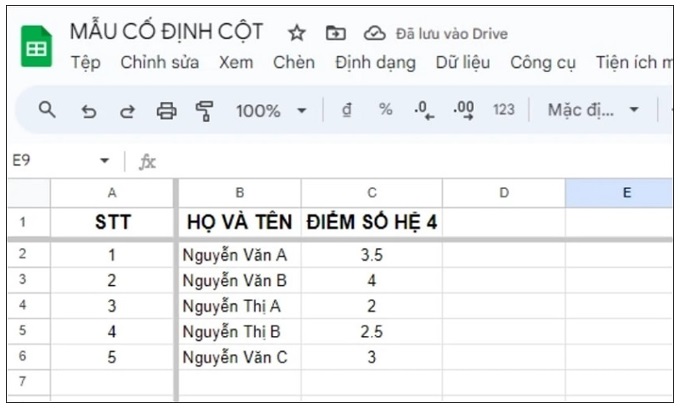Click the undo arrow

(89, 111)
